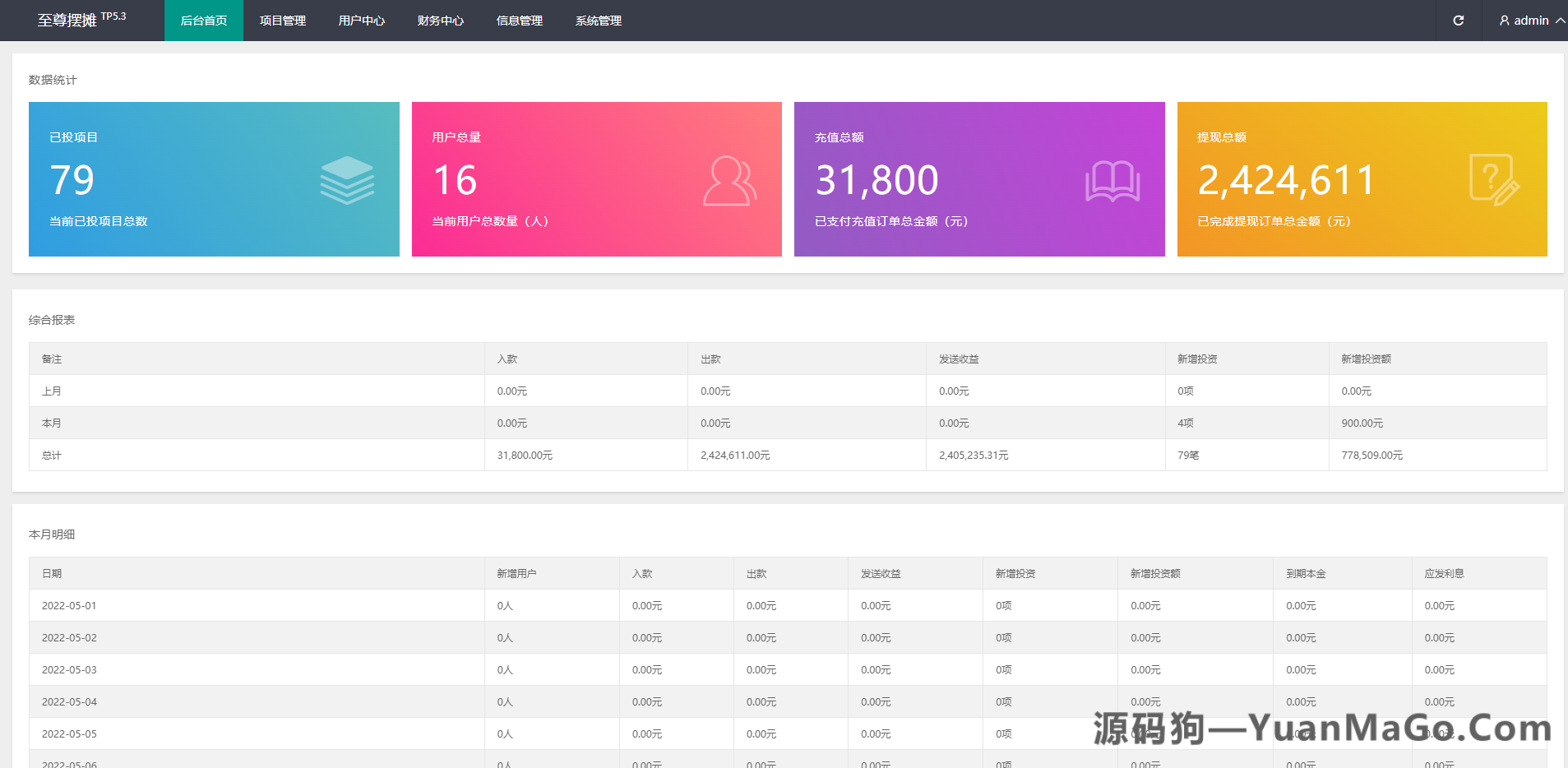
Task: Switch to the 财务中心 tab
Action: coord(441,21)
